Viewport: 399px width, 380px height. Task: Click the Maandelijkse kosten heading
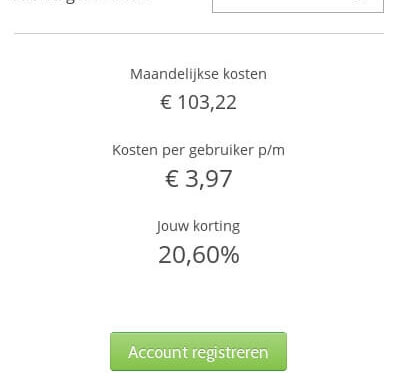(198, 74)
